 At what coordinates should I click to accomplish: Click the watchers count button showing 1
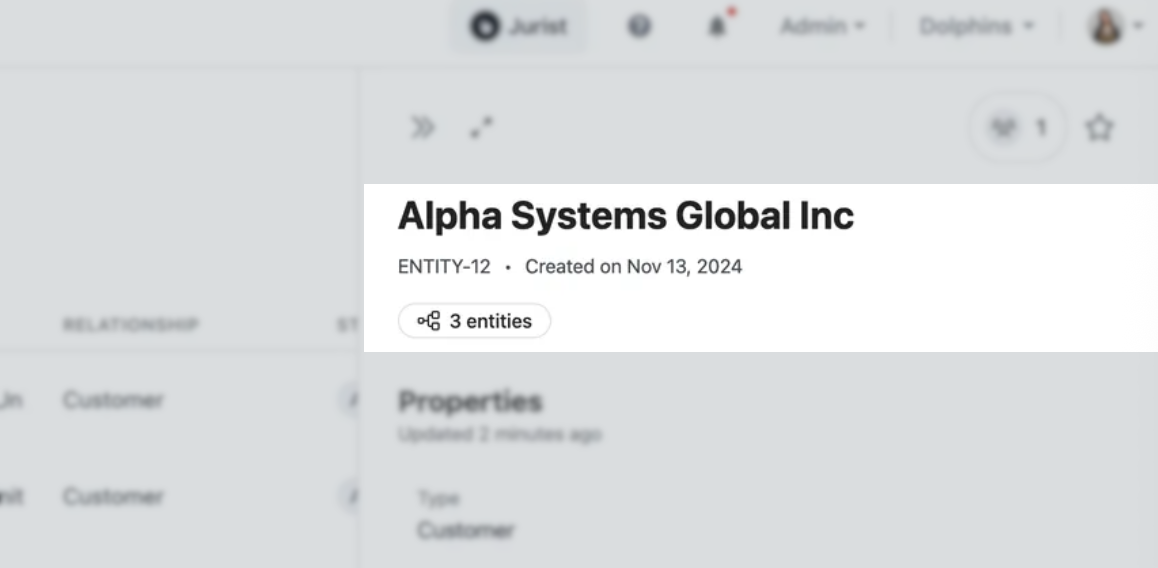1017,128
